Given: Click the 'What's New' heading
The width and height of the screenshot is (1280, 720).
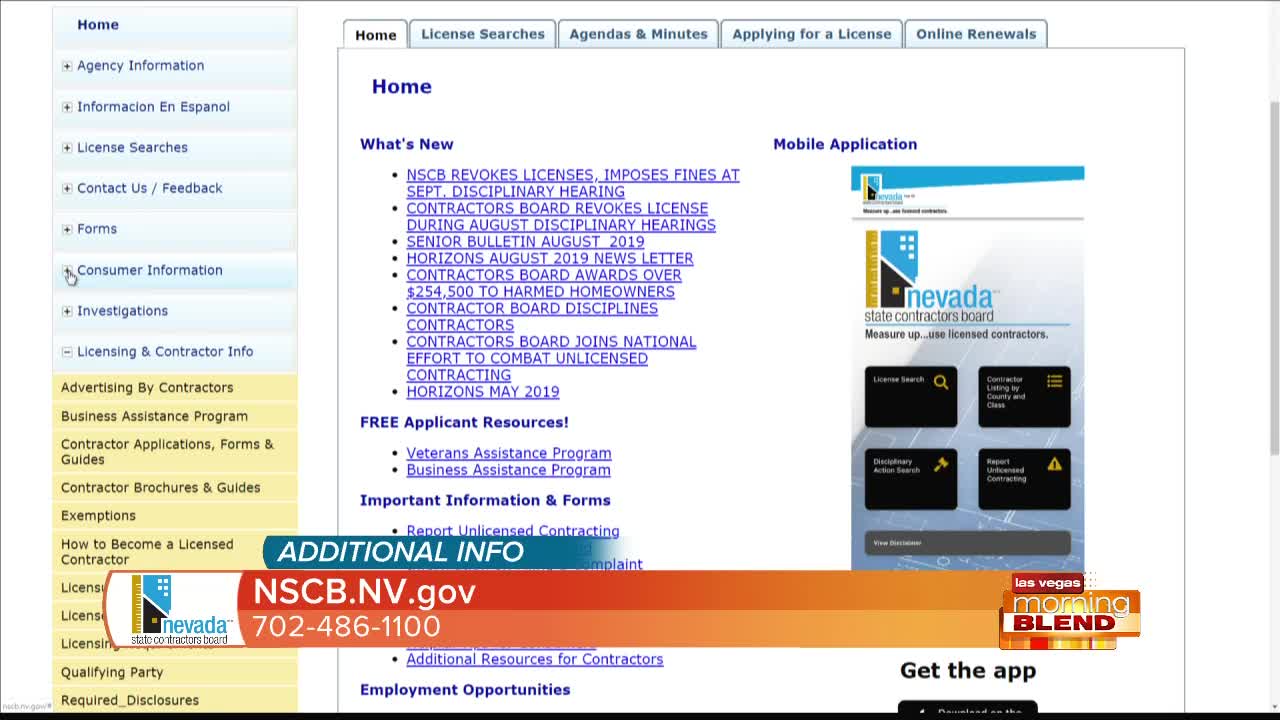Looking at the screenshot, I should 407,144.
